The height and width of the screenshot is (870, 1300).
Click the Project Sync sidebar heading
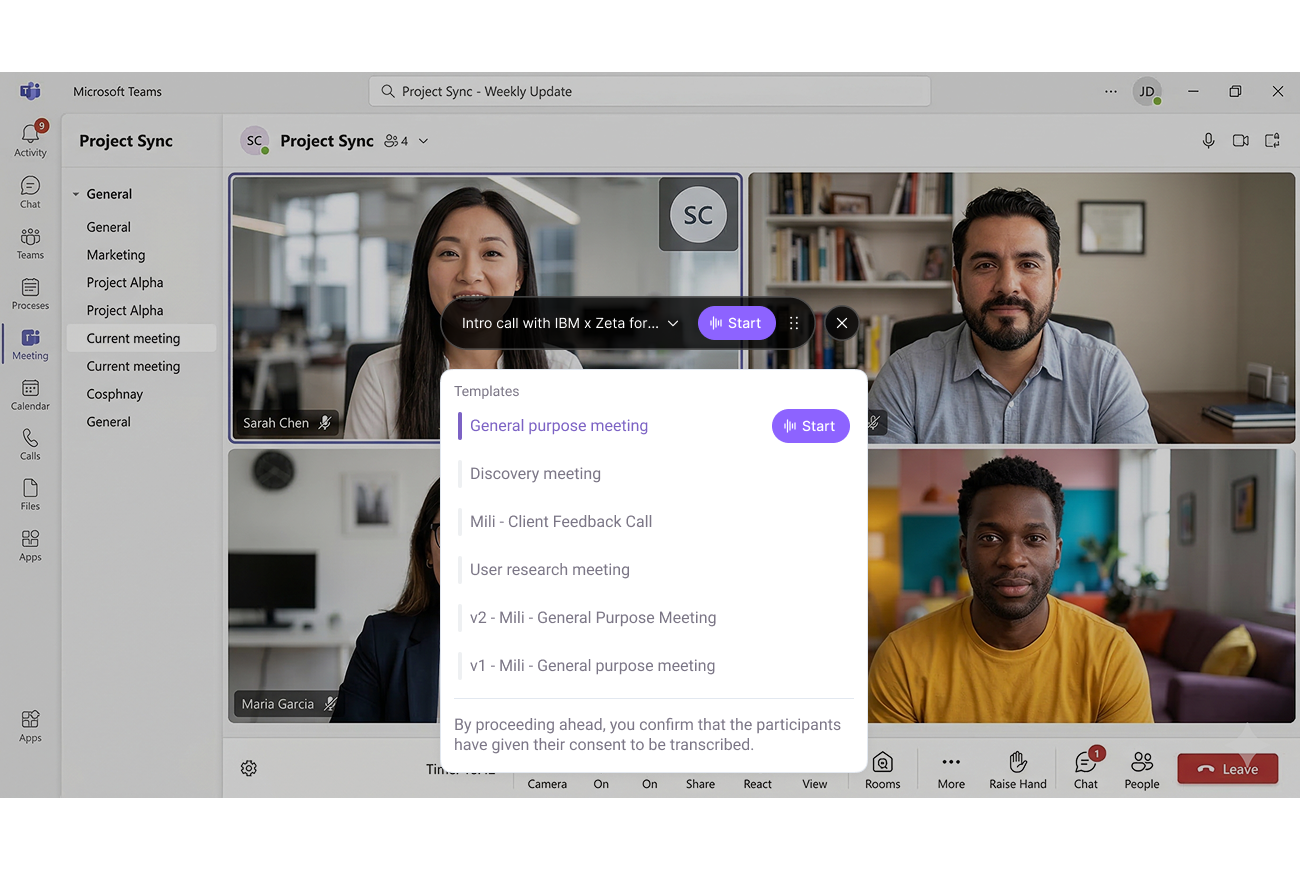126,141
